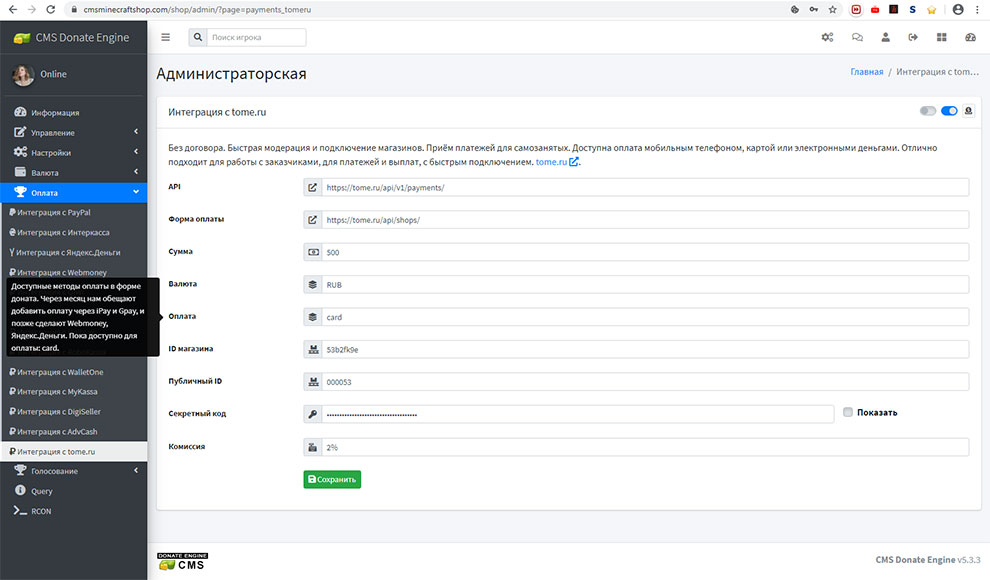Click the user profile icon in navbar
The height and width of the screenshot is (580, 990).
pyautogui.click(x=885, y=38)
